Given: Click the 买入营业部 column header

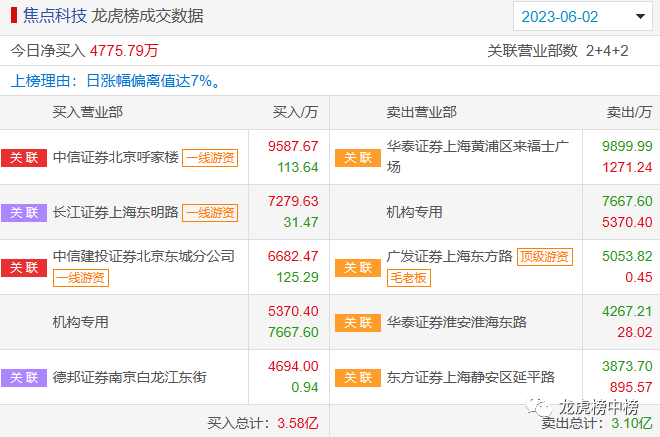Looking at the screenshot, I should coord(88,112).
